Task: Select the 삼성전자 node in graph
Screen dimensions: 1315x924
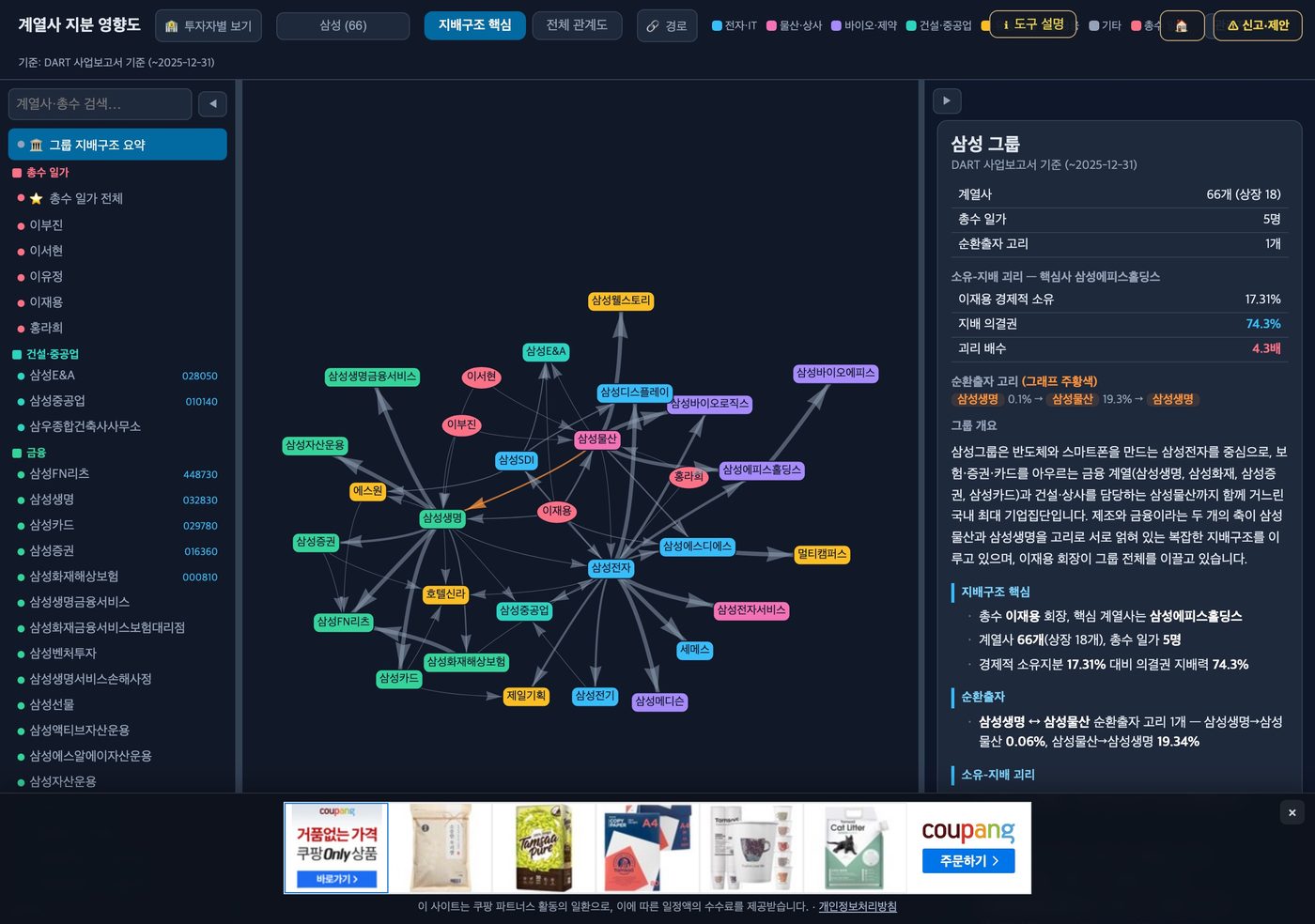Action: click(x=611, y=567)
